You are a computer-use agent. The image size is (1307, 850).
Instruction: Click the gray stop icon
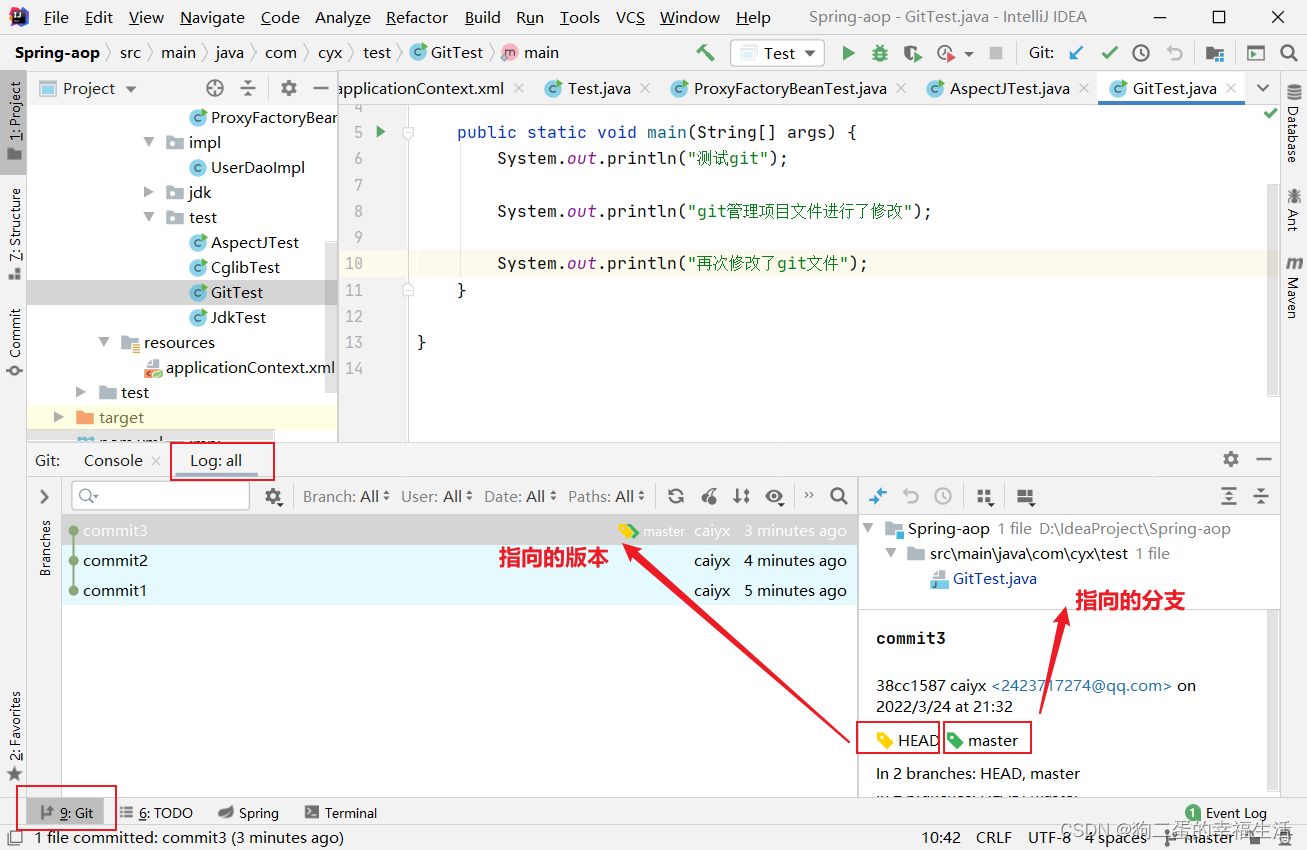[x=995, y=53]
